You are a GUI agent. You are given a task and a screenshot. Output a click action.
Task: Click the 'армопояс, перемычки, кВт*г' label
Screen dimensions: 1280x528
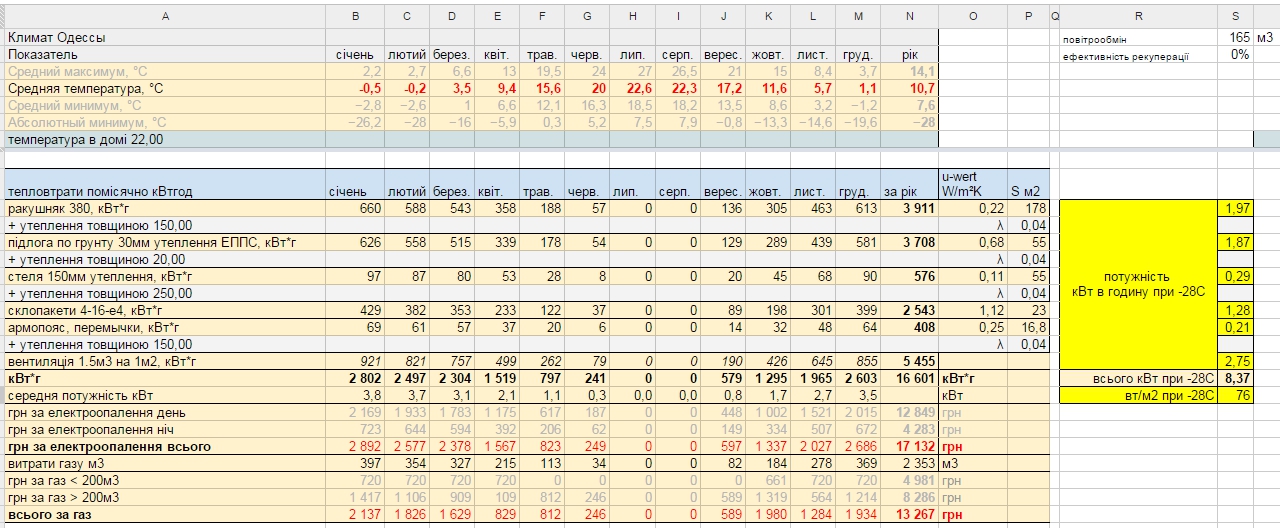166,327
